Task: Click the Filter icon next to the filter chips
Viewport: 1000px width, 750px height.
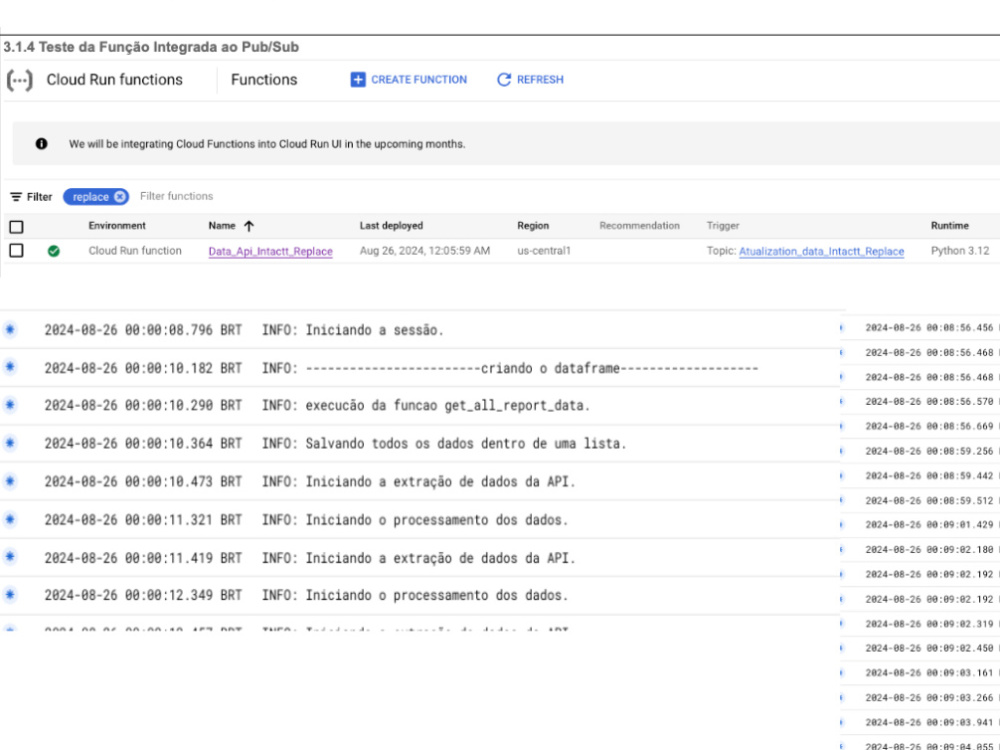Action: 16,197
